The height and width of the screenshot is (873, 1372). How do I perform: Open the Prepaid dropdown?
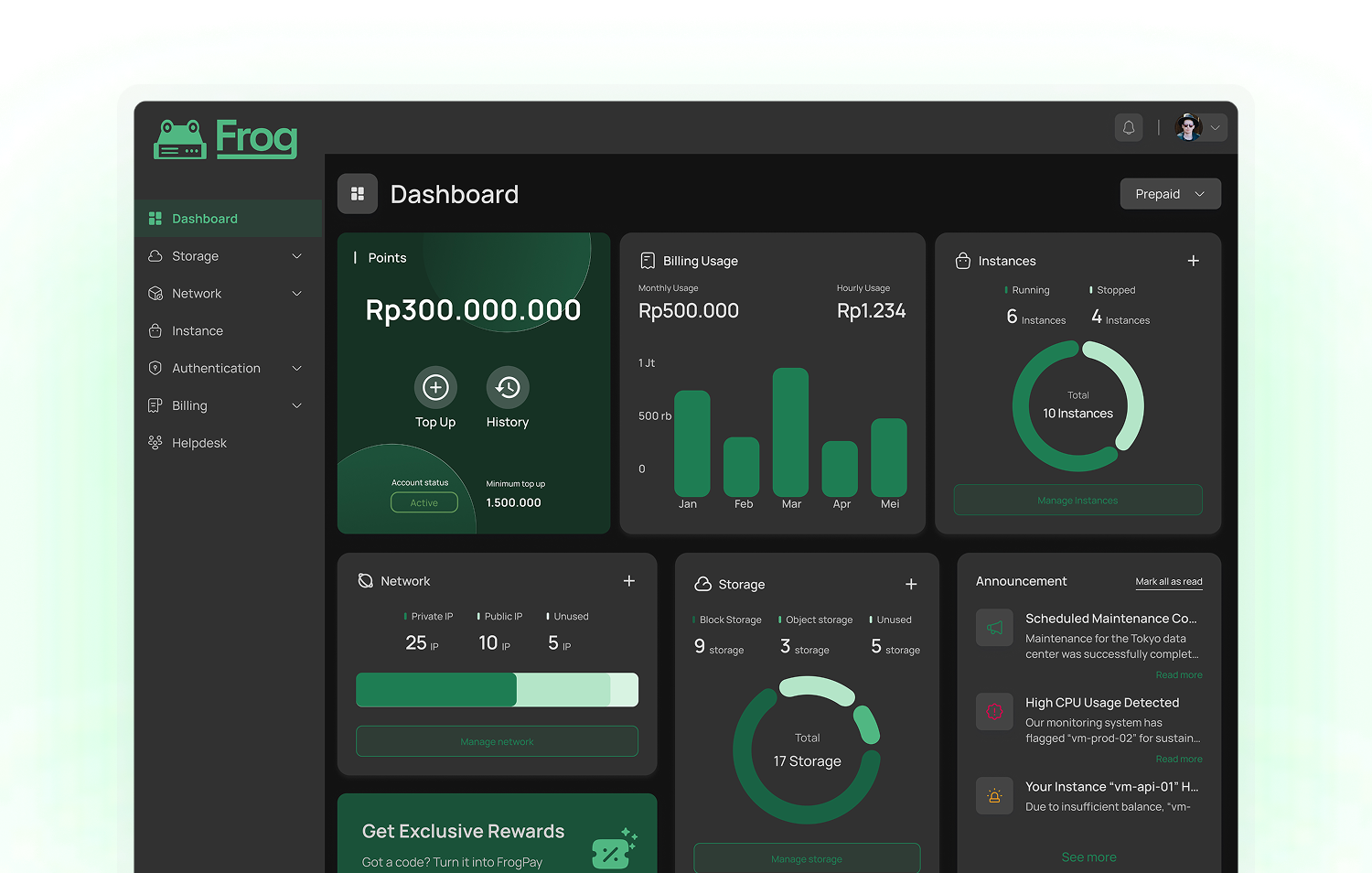(1170, 194)
